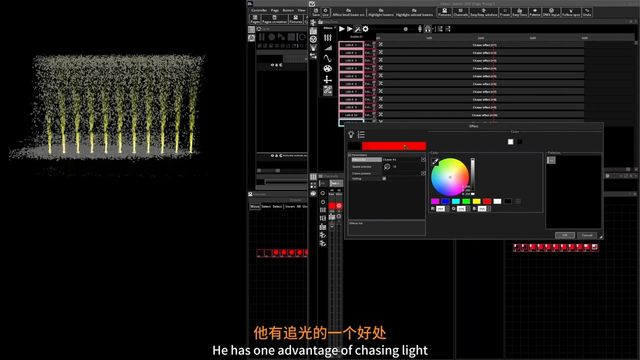Open the gear settings icon beside play

pyautogui.click(x=365, y=29)
